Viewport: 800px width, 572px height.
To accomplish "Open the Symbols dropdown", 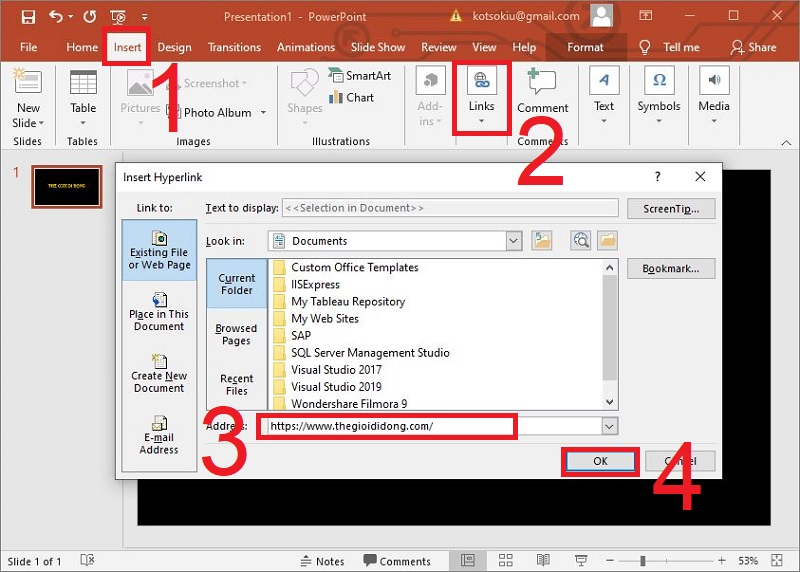I will click(x=659, y=97).
